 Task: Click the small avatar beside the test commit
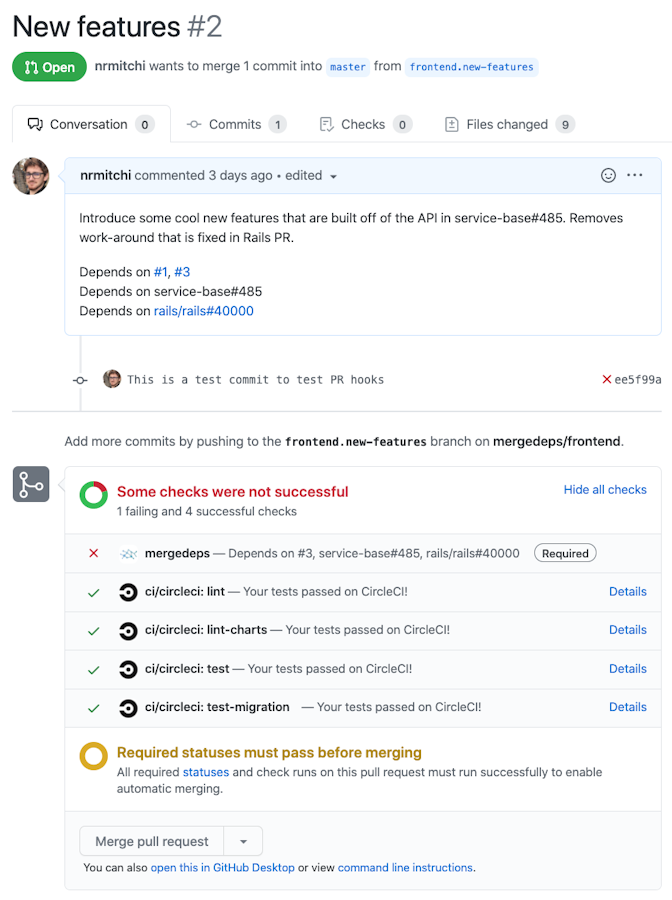point(112,379)
